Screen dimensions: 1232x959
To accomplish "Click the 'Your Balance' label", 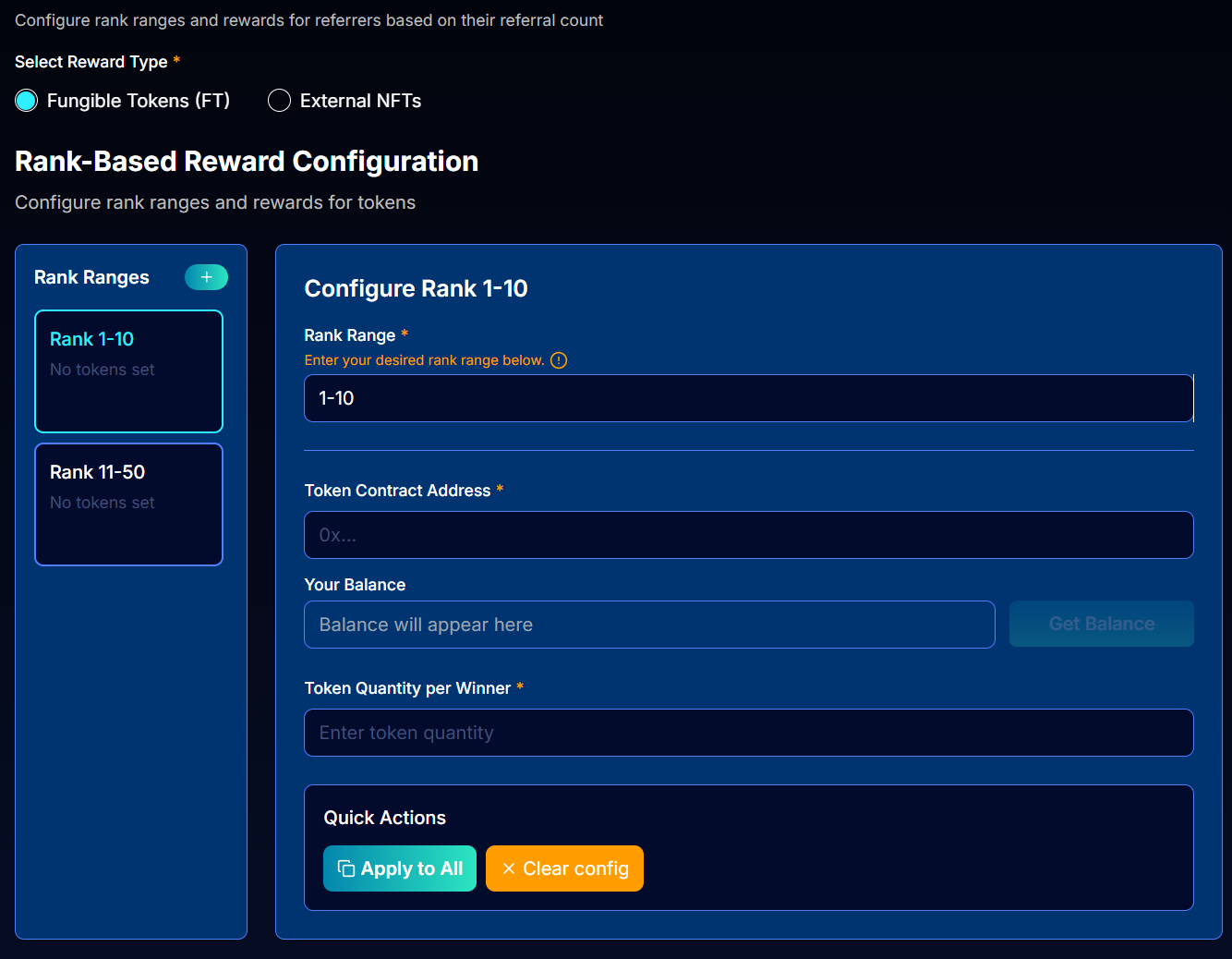I will (x=355, y=585).
